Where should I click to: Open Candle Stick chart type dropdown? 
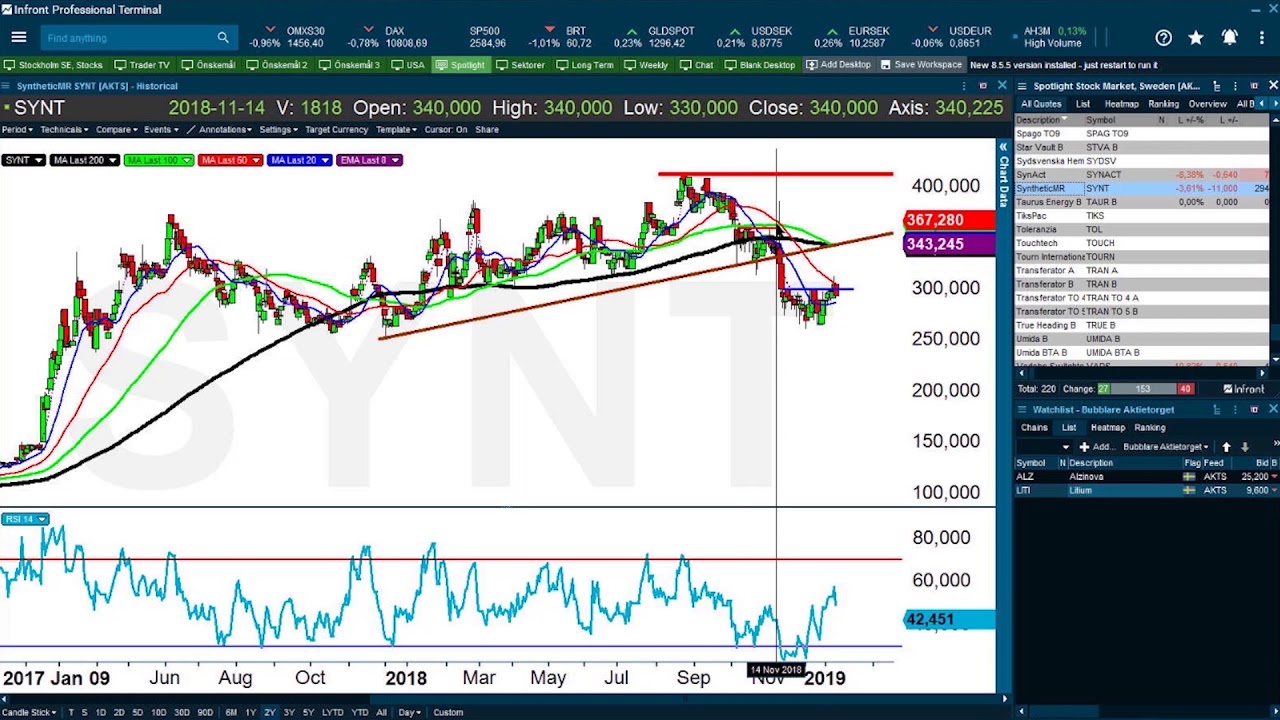tap(30, 712)
